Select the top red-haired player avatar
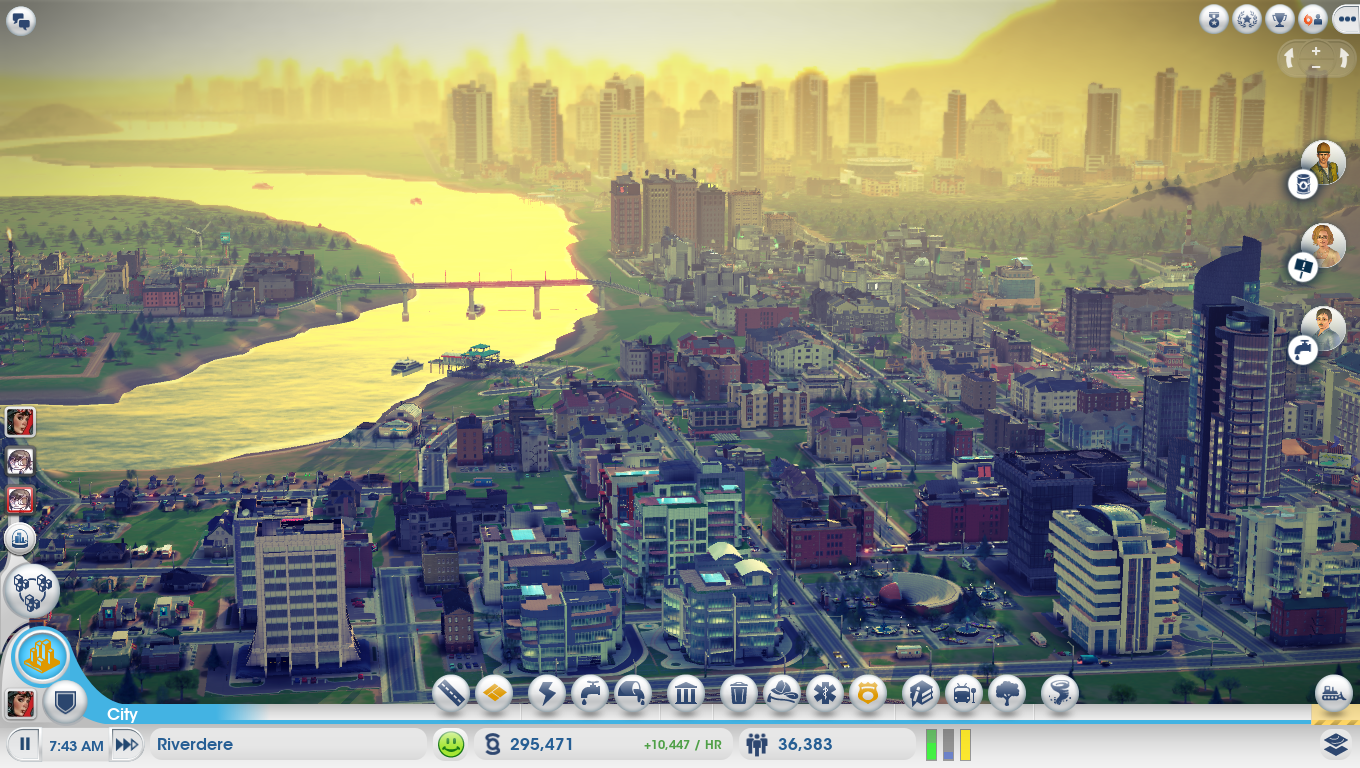This screenshot has height=768, width=1360. (x=20, y=421)
